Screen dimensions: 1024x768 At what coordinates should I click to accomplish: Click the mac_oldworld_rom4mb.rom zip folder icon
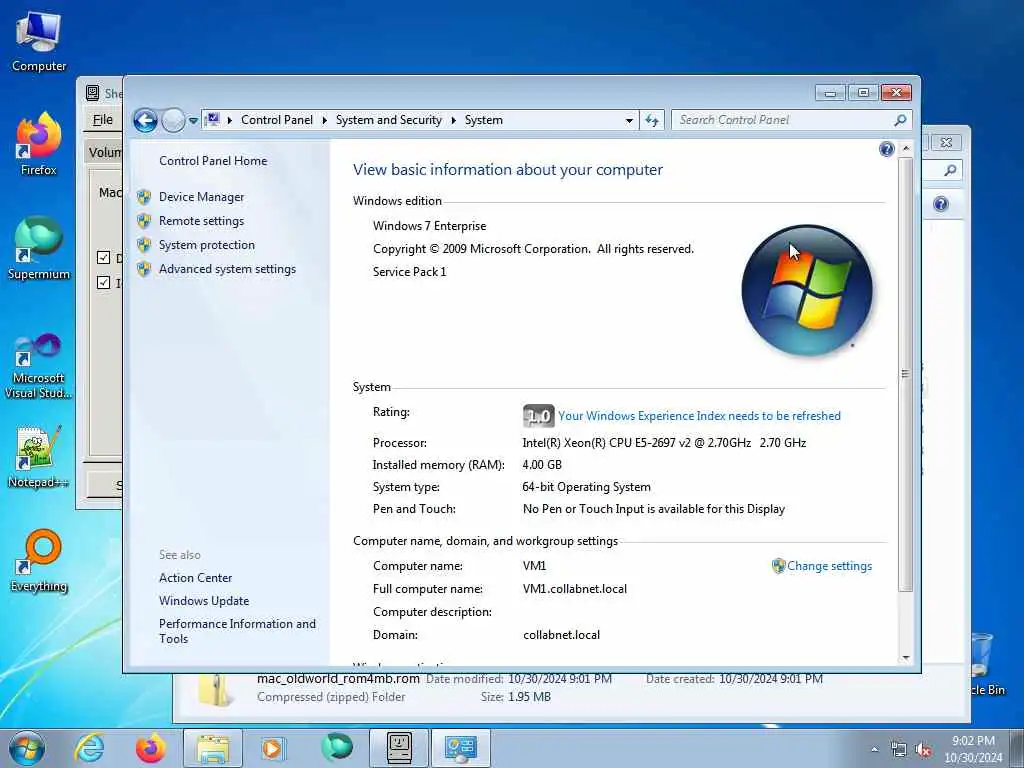(x=214, y=690)
